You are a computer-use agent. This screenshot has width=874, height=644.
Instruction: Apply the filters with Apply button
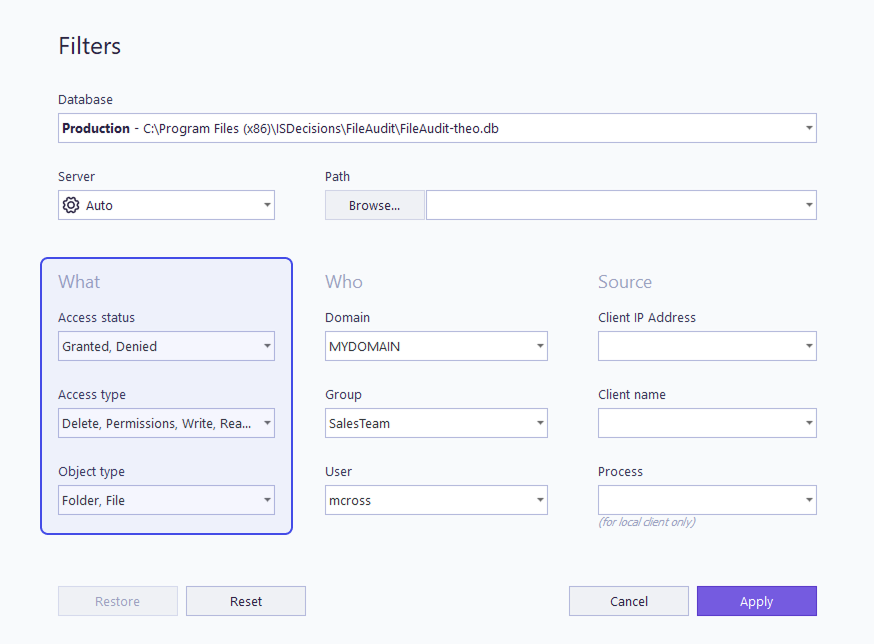(x=756, y=601)
